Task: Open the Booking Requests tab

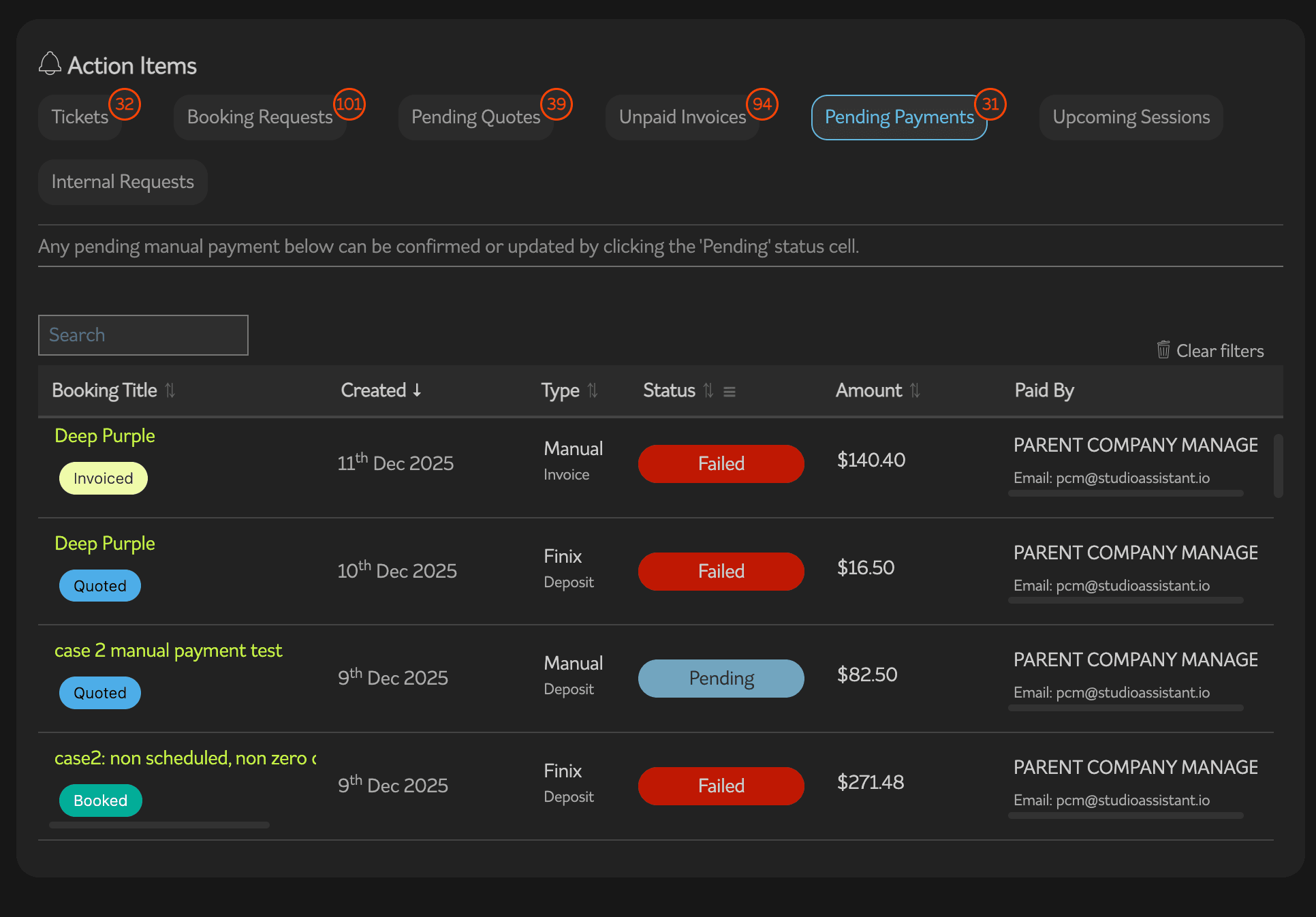Action: point(260,117)
